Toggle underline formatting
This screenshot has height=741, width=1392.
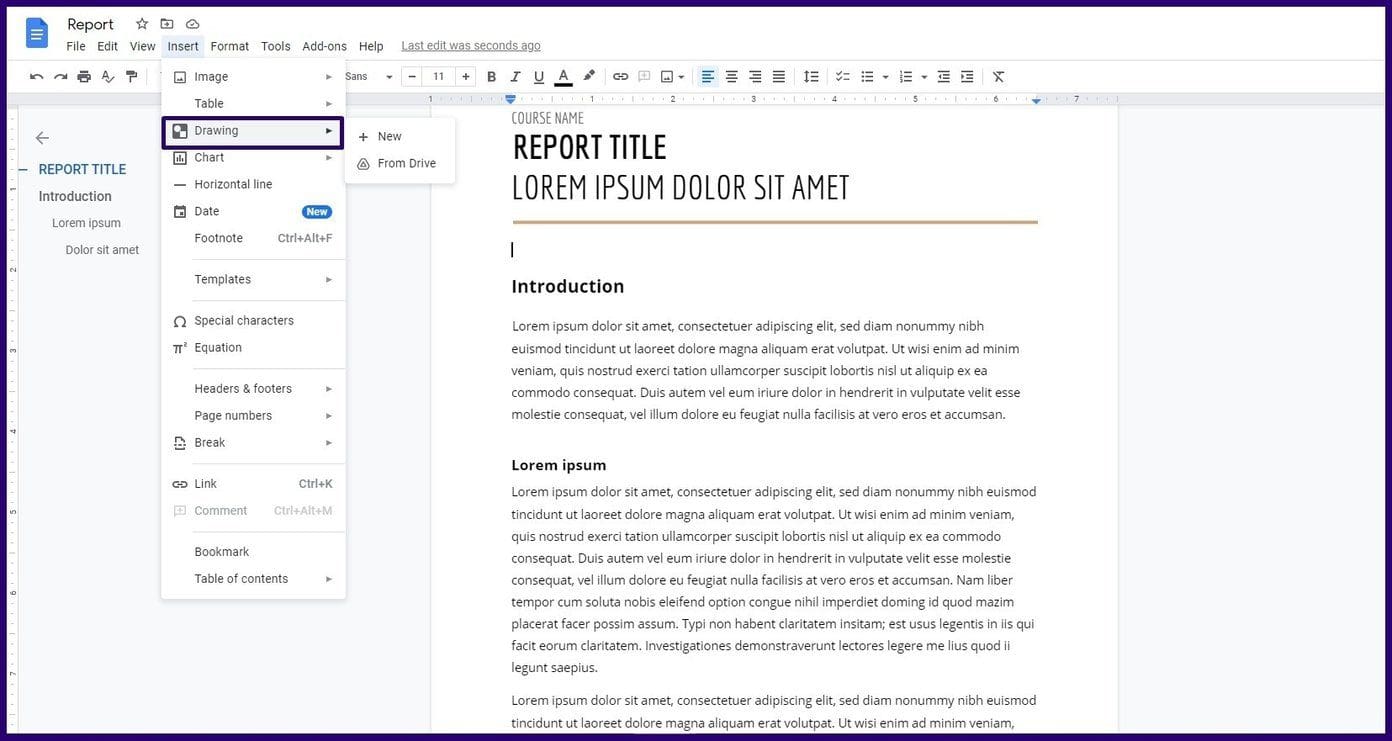click(539, 77)
